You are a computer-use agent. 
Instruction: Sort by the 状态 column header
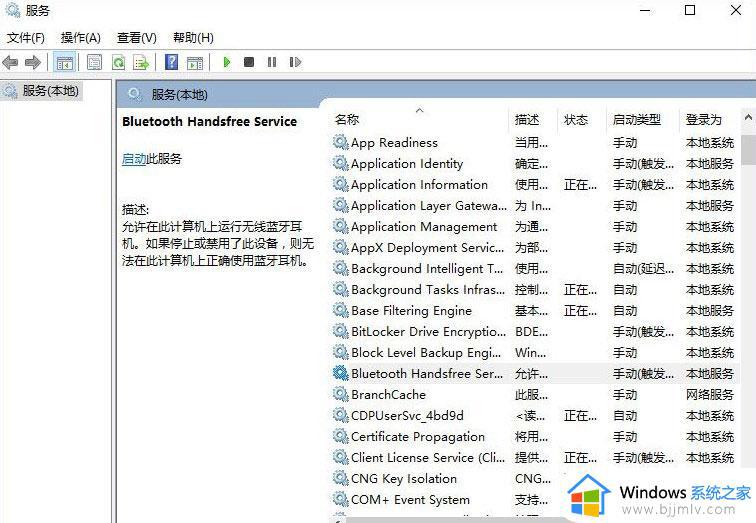tap(576, 120)
